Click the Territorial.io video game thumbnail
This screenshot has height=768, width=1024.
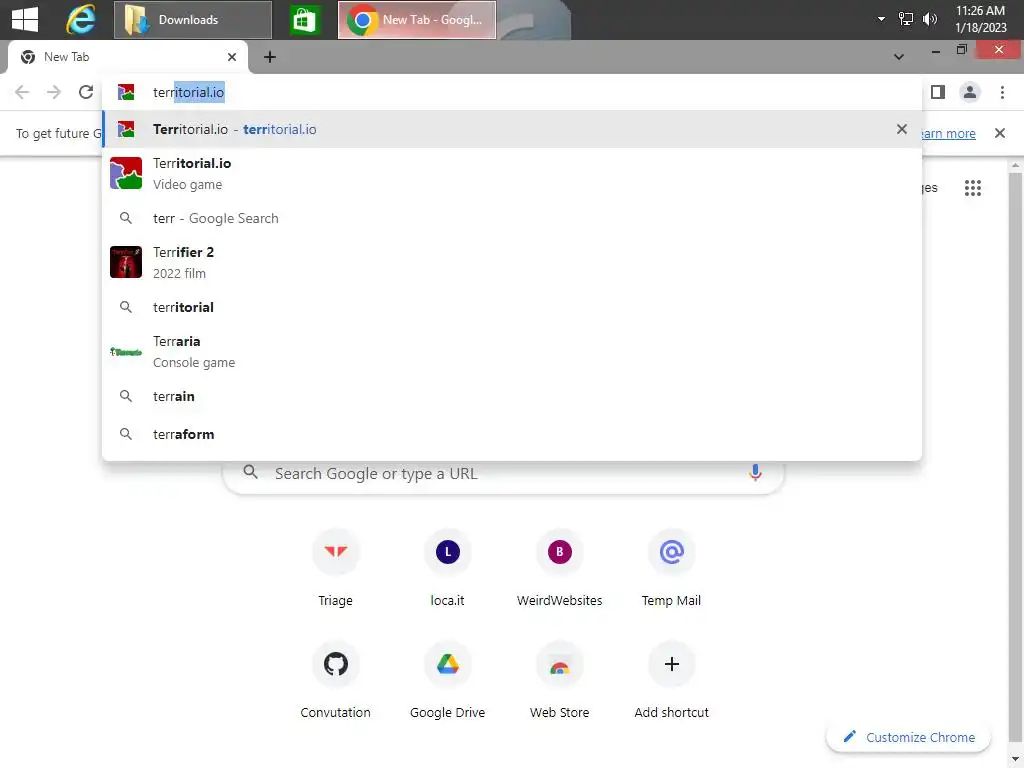126,173
